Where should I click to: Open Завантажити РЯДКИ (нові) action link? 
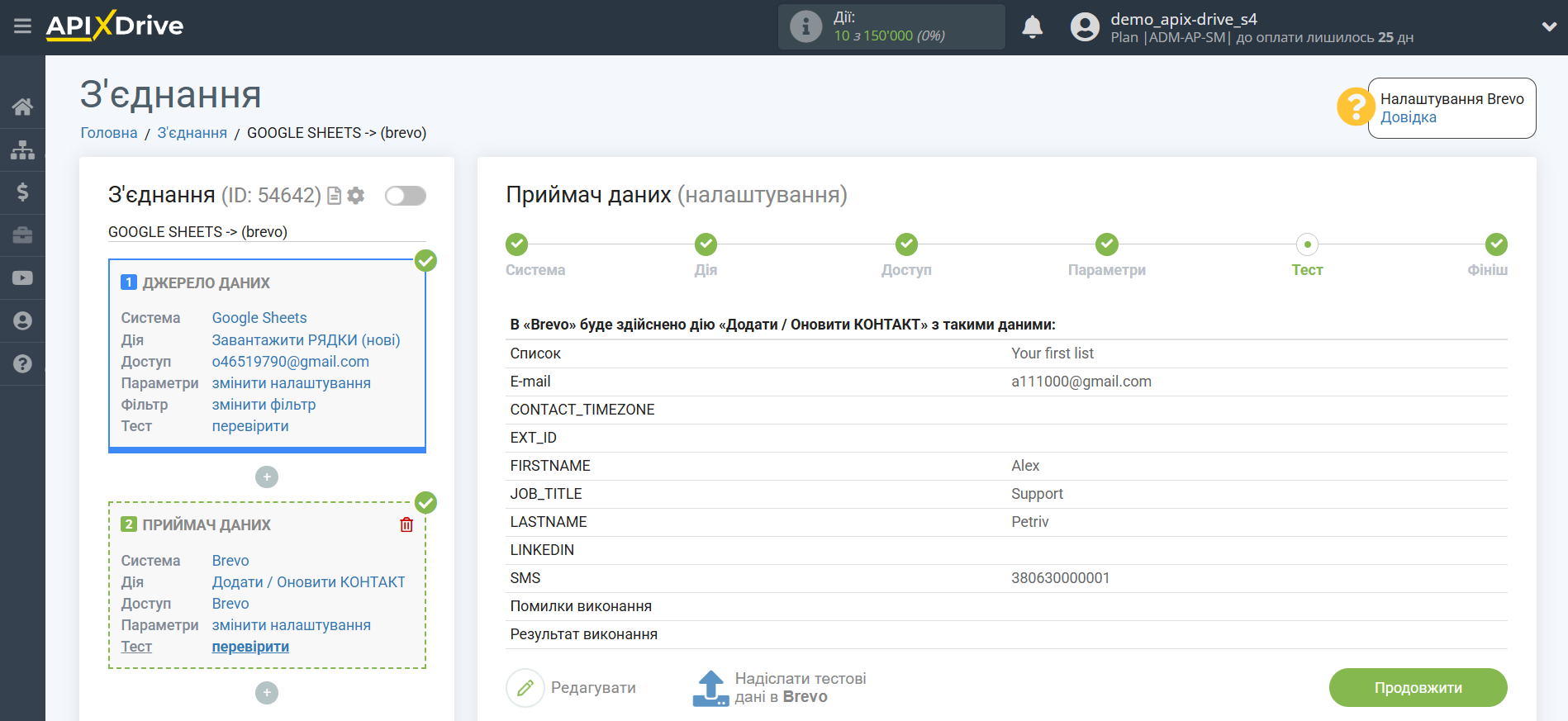[306, 340]
